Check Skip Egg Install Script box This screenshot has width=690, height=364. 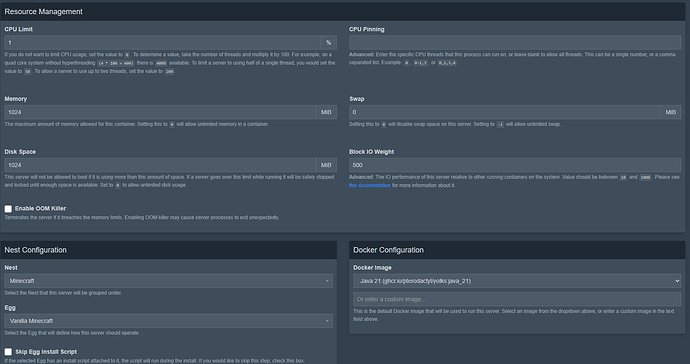click(8, 352)
